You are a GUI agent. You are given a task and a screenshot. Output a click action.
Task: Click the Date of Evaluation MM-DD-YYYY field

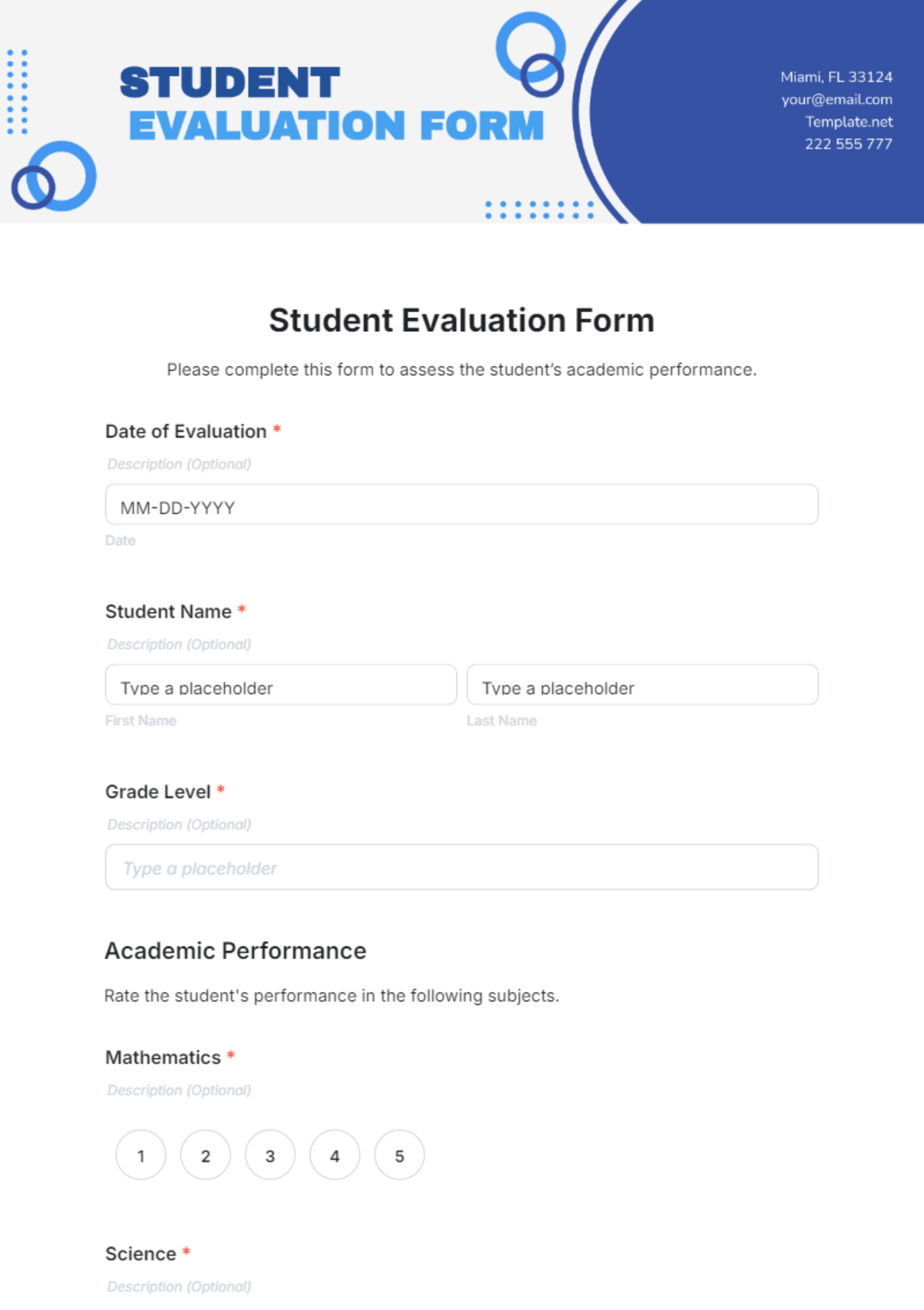point(462,504)
